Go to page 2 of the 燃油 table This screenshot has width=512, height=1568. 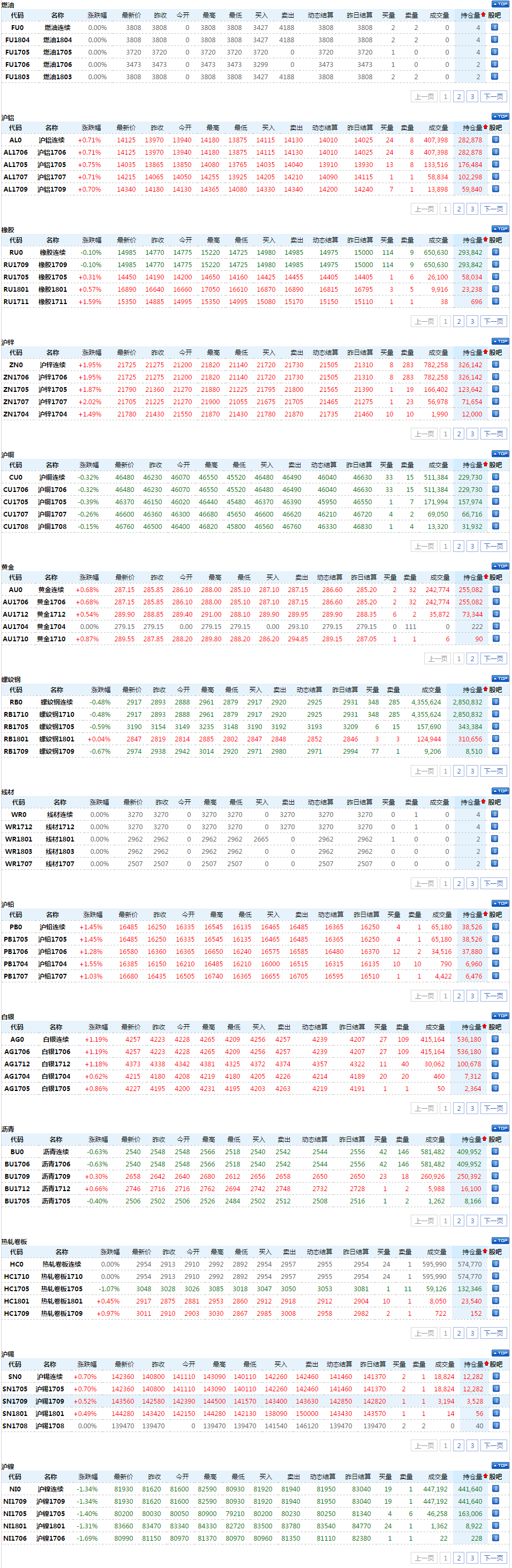[459, 96]
